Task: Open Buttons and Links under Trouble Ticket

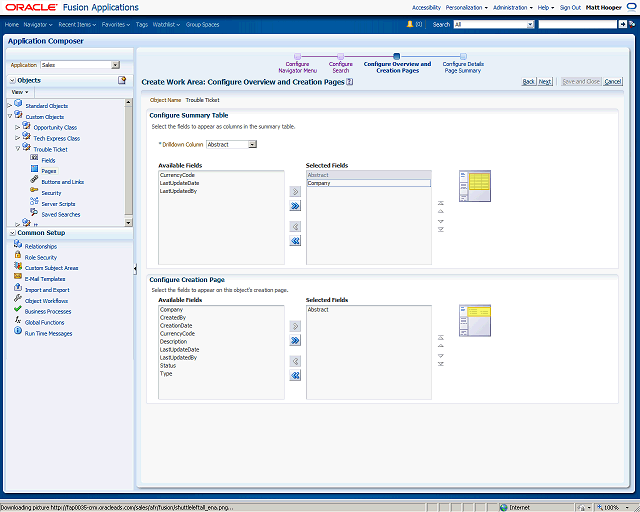Action: pos(62,182)
